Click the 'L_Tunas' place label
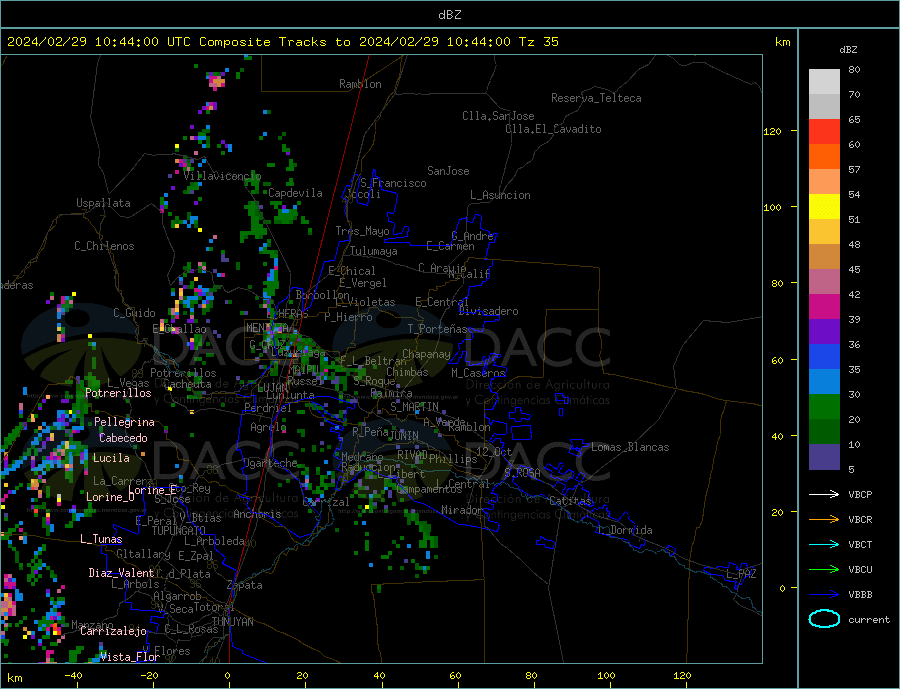 click(x=101, y=539)
